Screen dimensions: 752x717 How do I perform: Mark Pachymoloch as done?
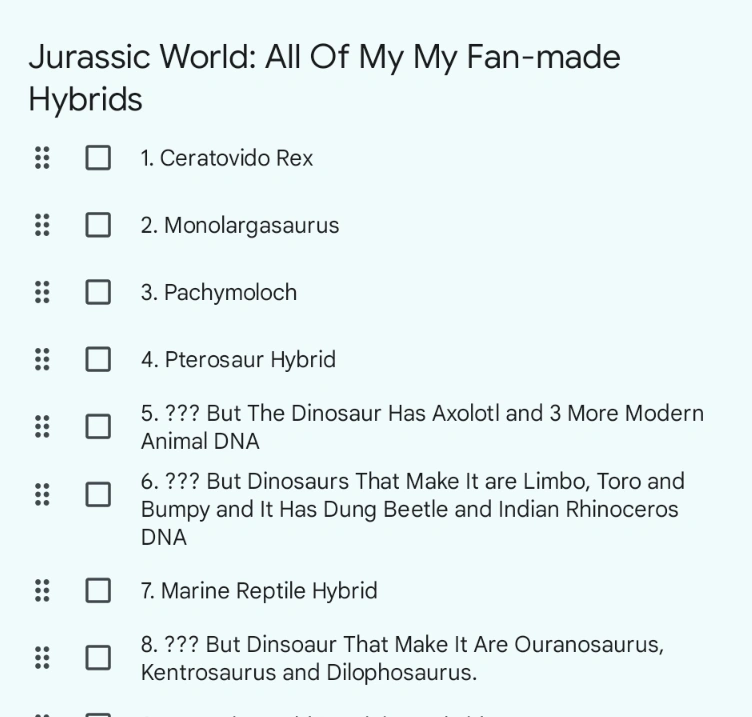(x=98, y=292)
